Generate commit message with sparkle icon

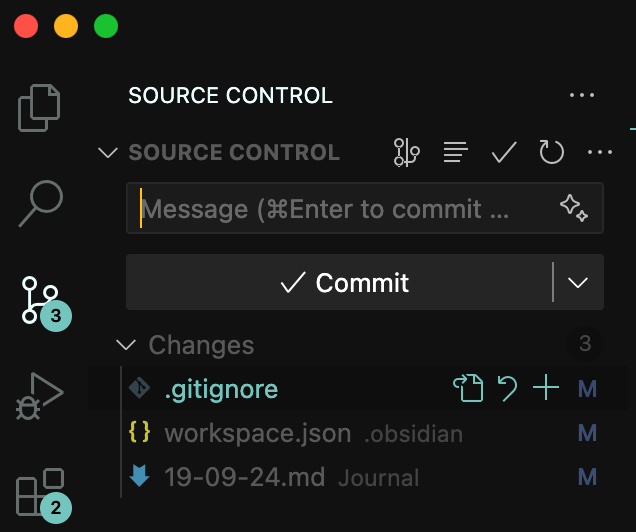[x=574, y=208]
